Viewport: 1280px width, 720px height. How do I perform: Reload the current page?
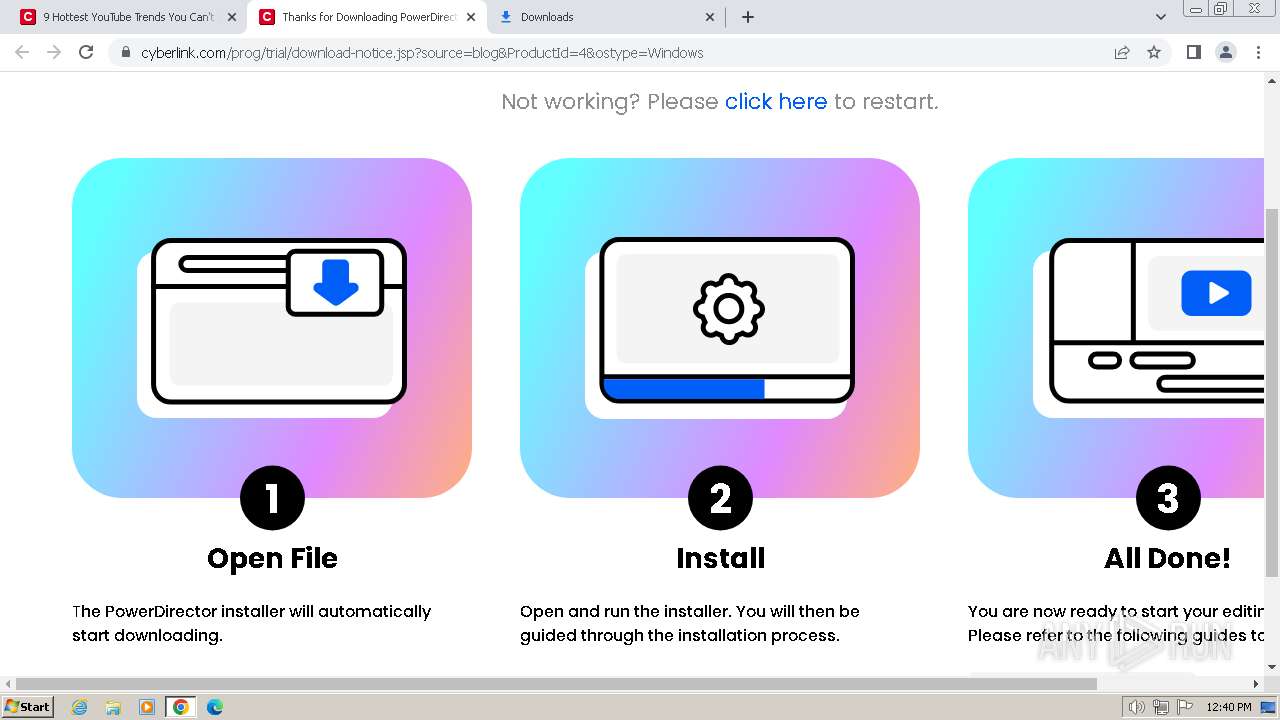(x=86, y=52)
